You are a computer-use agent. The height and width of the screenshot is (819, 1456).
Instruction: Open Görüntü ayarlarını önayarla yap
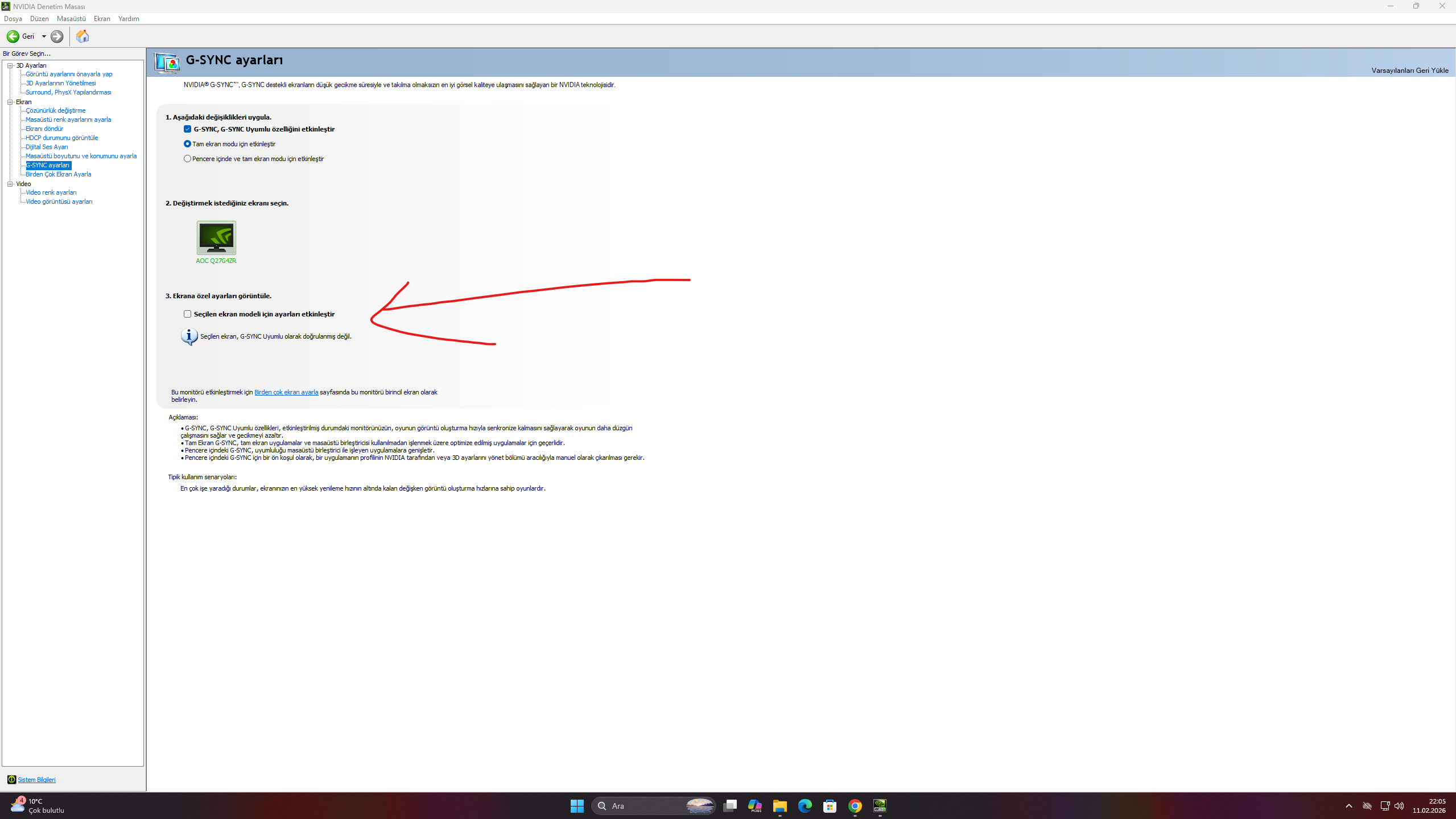[69, 74]
